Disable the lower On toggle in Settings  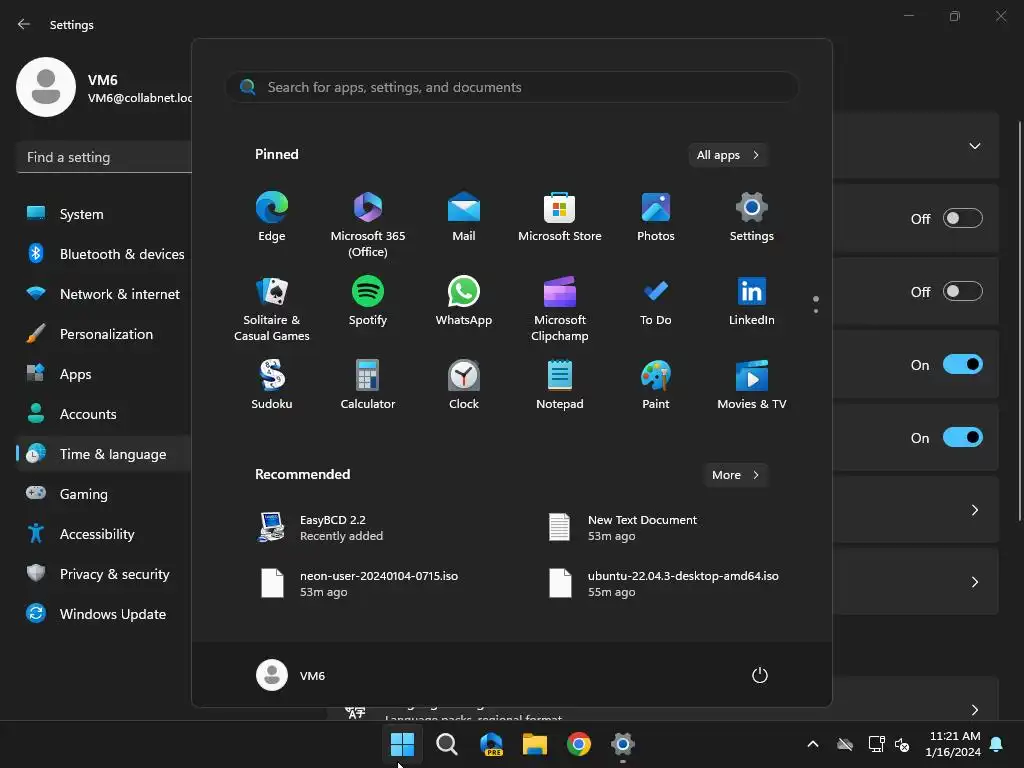[963, 438]
